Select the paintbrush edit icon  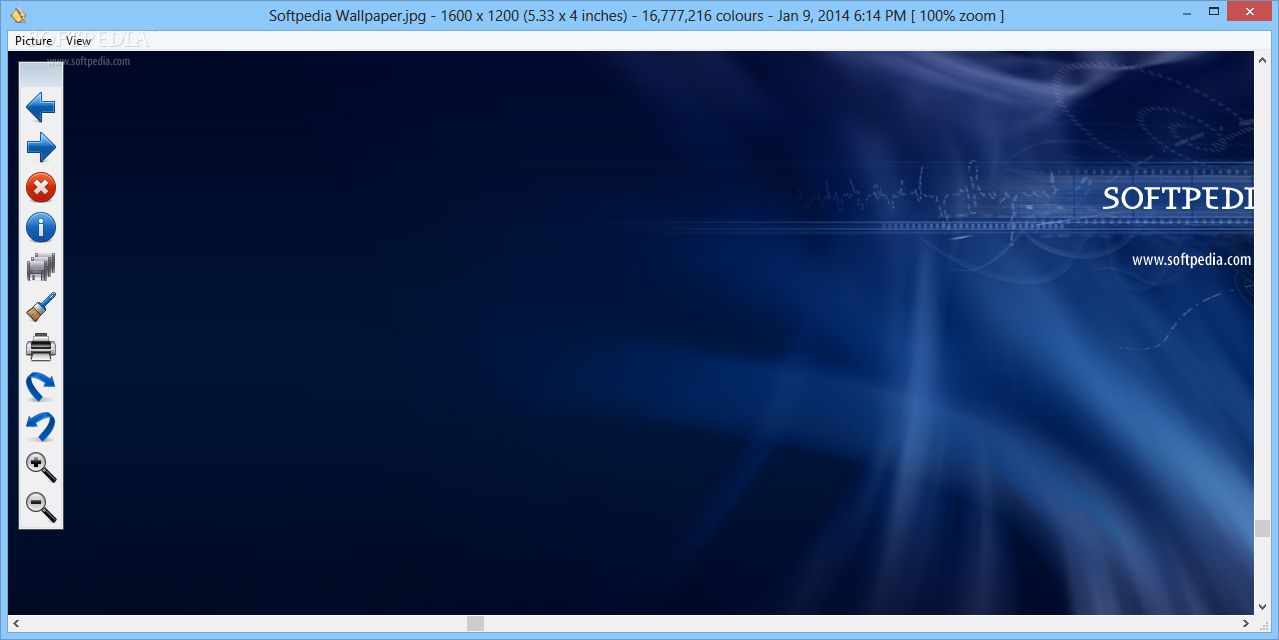tap(40, 307)
